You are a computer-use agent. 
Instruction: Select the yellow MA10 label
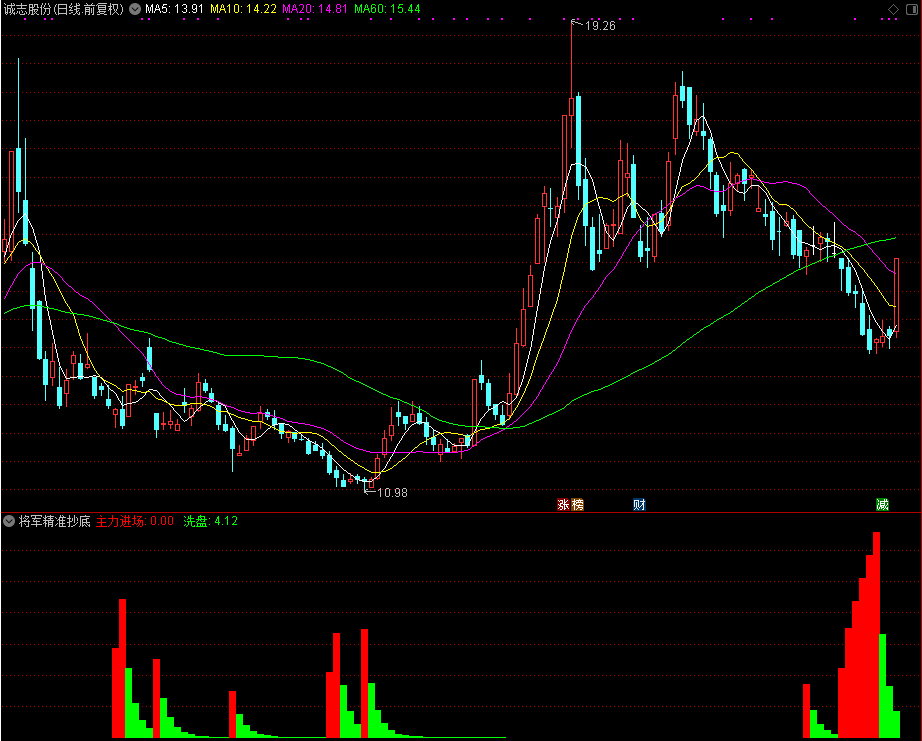pyautogui.click(x=243, y=9)
